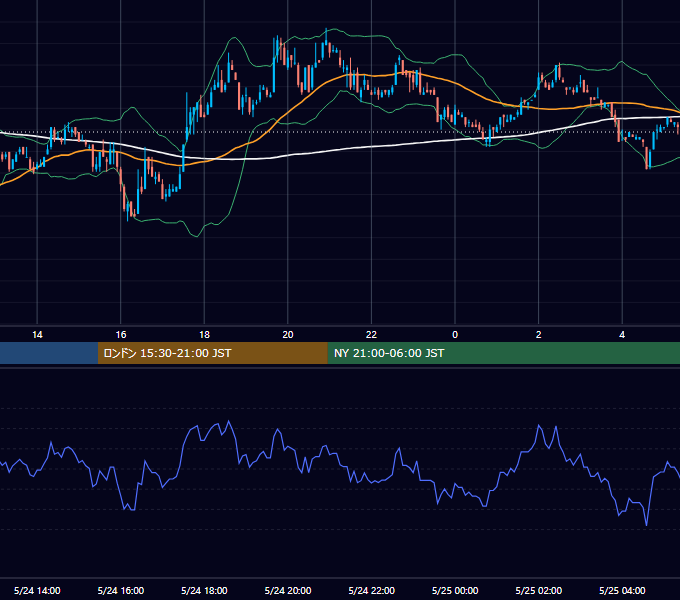This screenshot has height=600, width=680.
Task: Click the 16 hour axis label
Action: [x=121, y=335]
